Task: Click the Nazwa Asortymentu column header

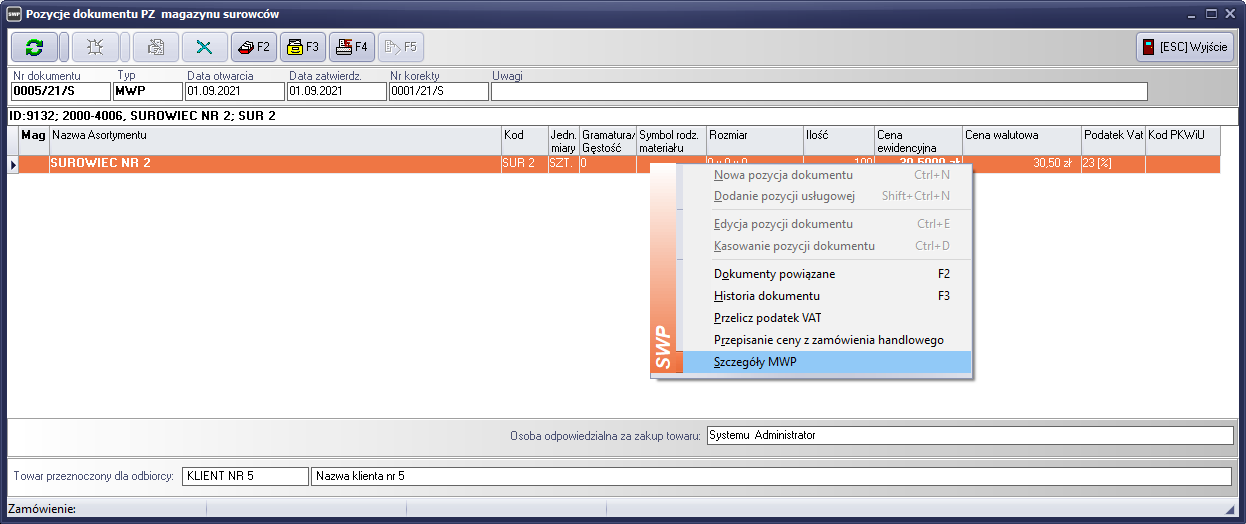Action: click(x=274, y=135)
